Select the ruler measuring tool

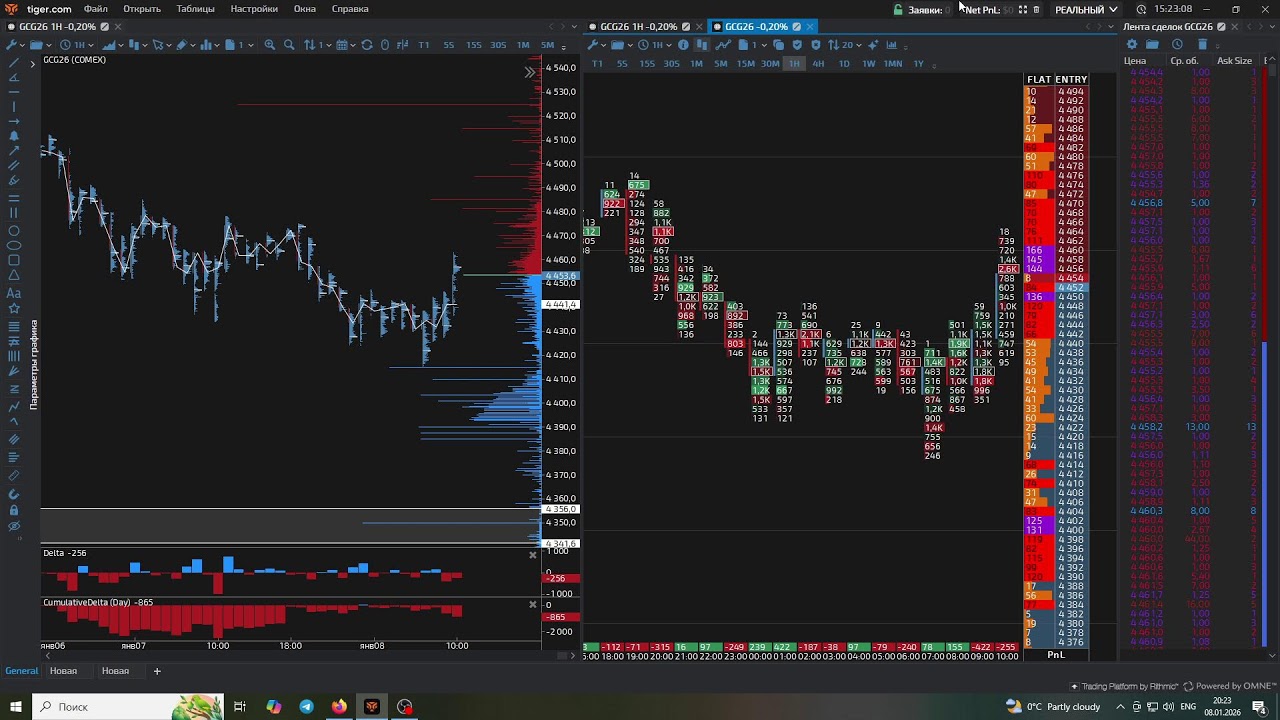pos(14,476)
